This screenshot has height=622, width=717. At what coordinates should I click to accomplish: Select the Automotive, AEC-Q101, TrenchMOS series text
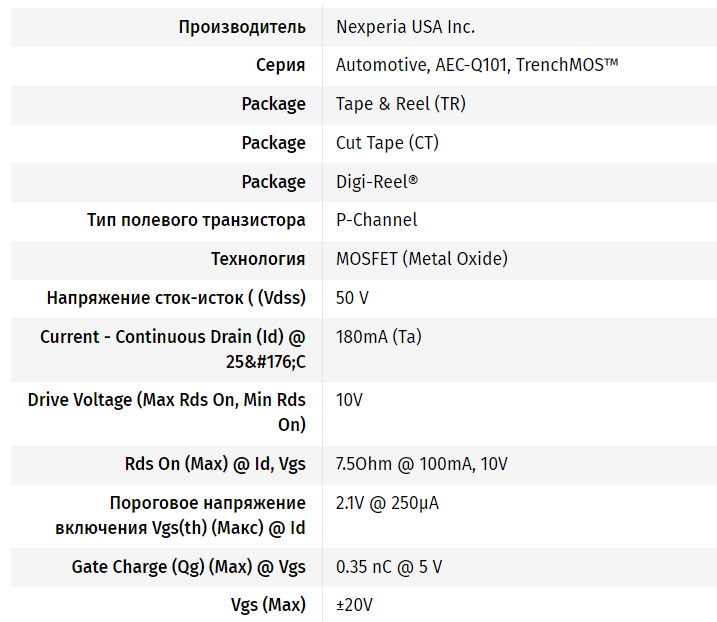pyautogui.click(x=477, y=66)
